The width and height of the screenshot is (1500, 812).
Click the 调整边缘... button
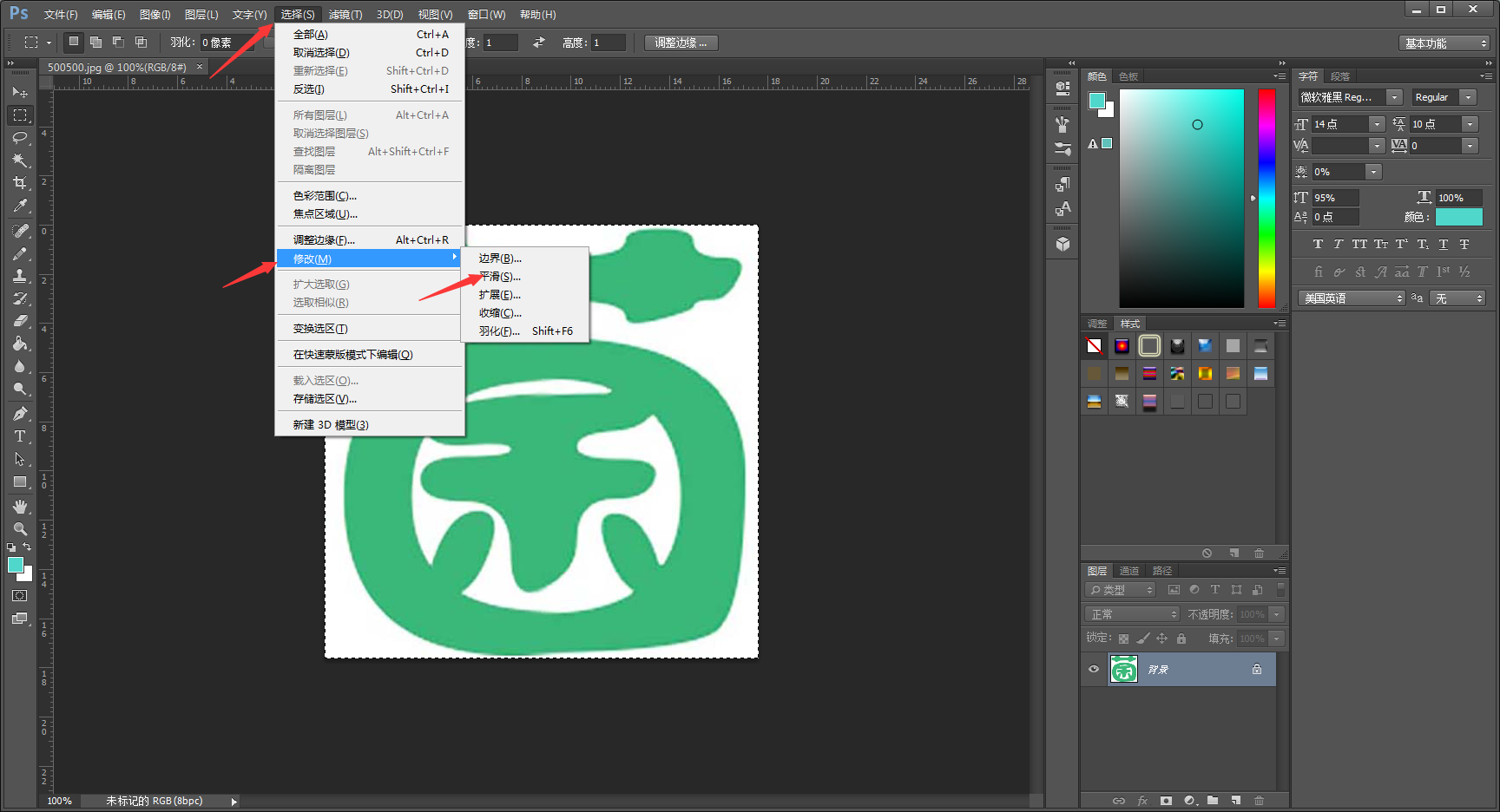681,43
